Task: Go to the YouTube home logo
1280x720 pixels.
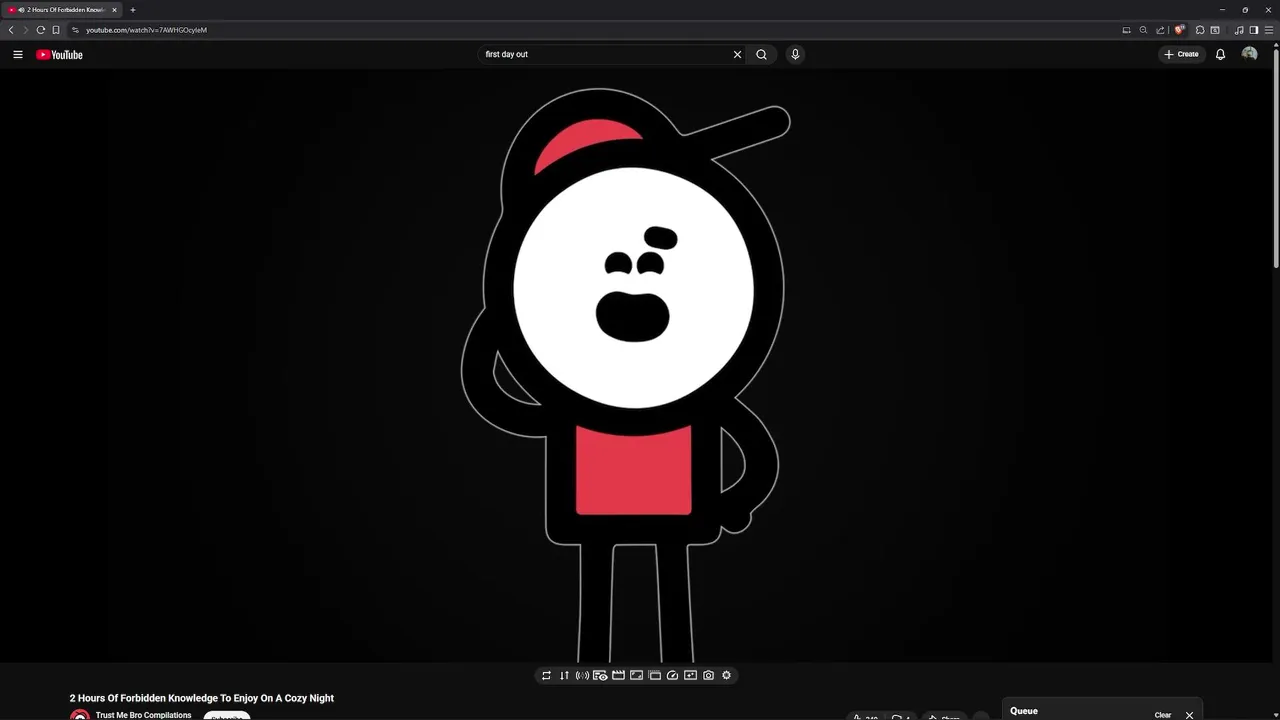Action: pos(59,55)
